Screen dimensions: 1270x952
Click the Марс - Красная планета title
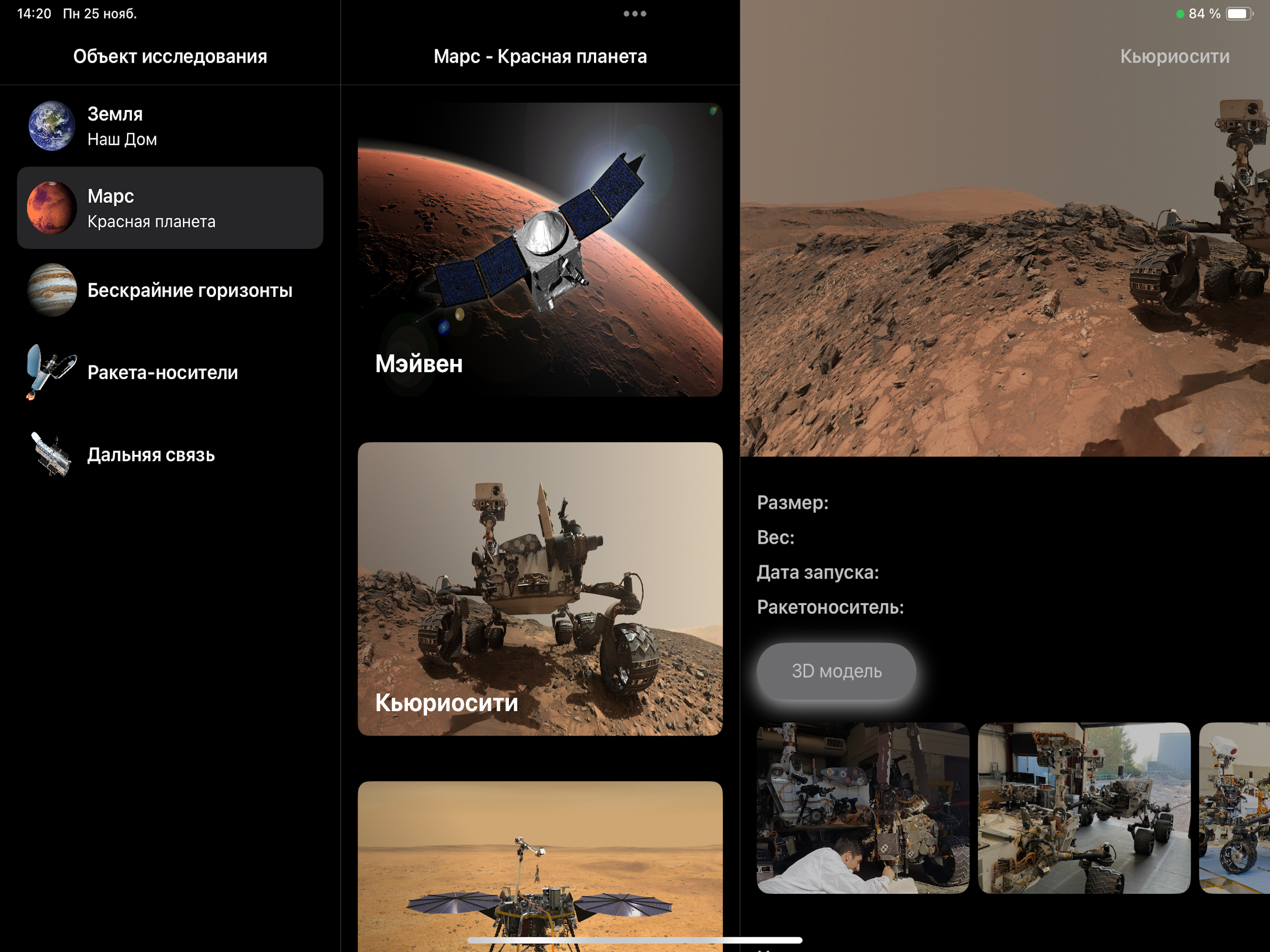(540, 56)
